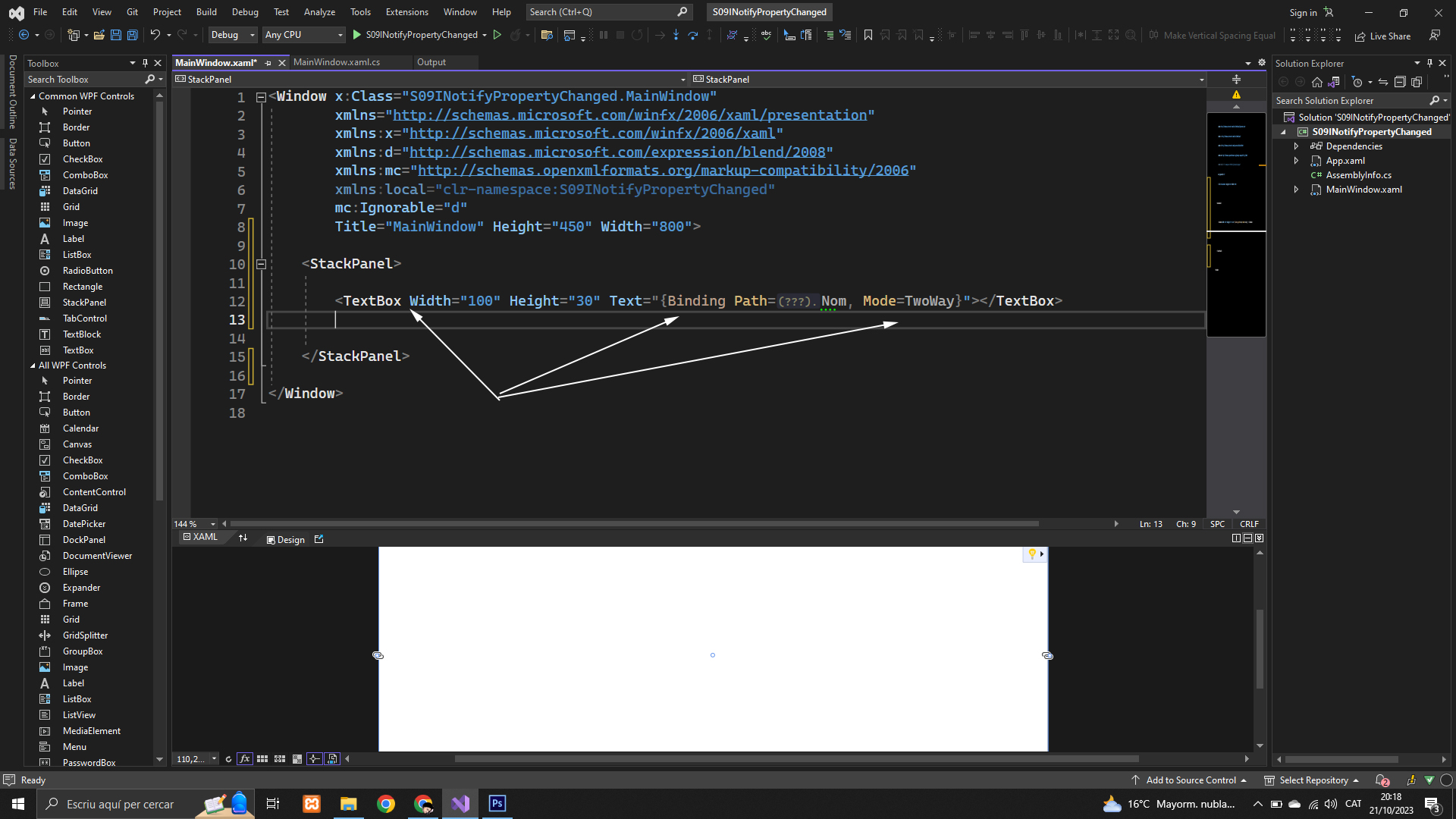This screenshot has width=1456, height=819.
Task: Click Add to Source Control
Action: pyautogui.click(x=1191, y=780)
